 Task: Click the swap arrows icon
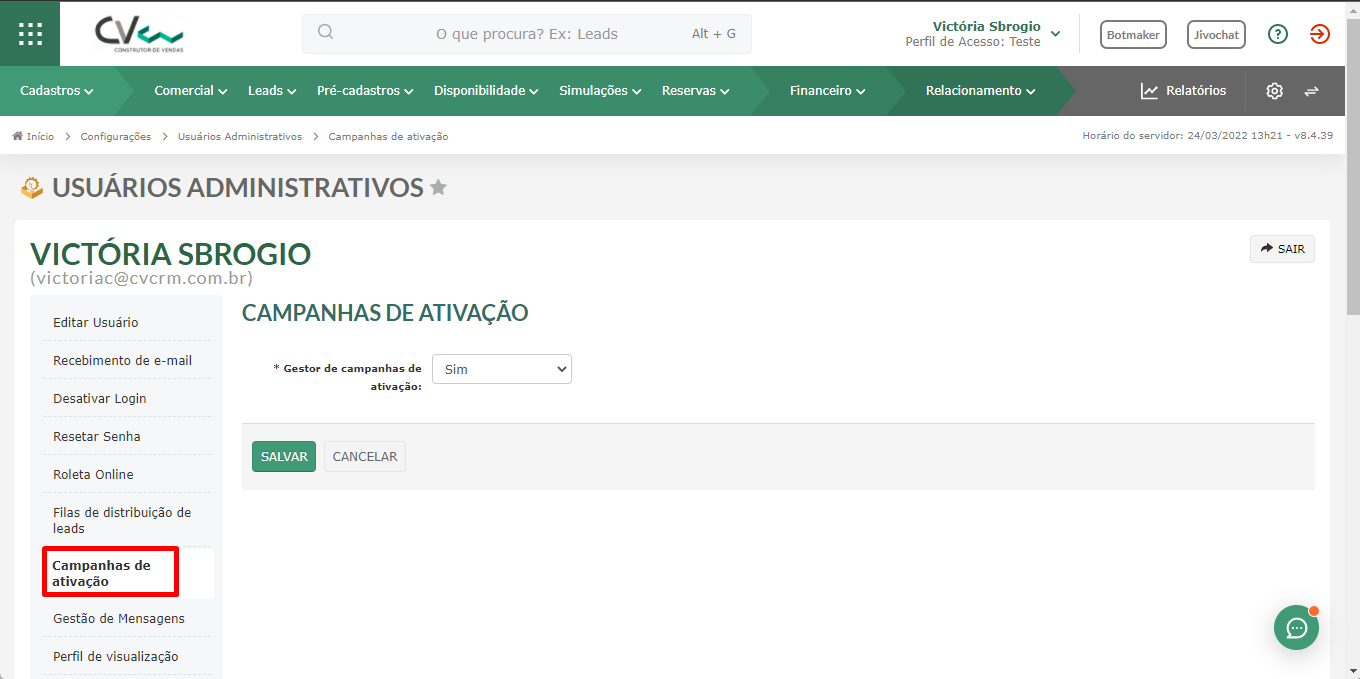(1311, 91)
